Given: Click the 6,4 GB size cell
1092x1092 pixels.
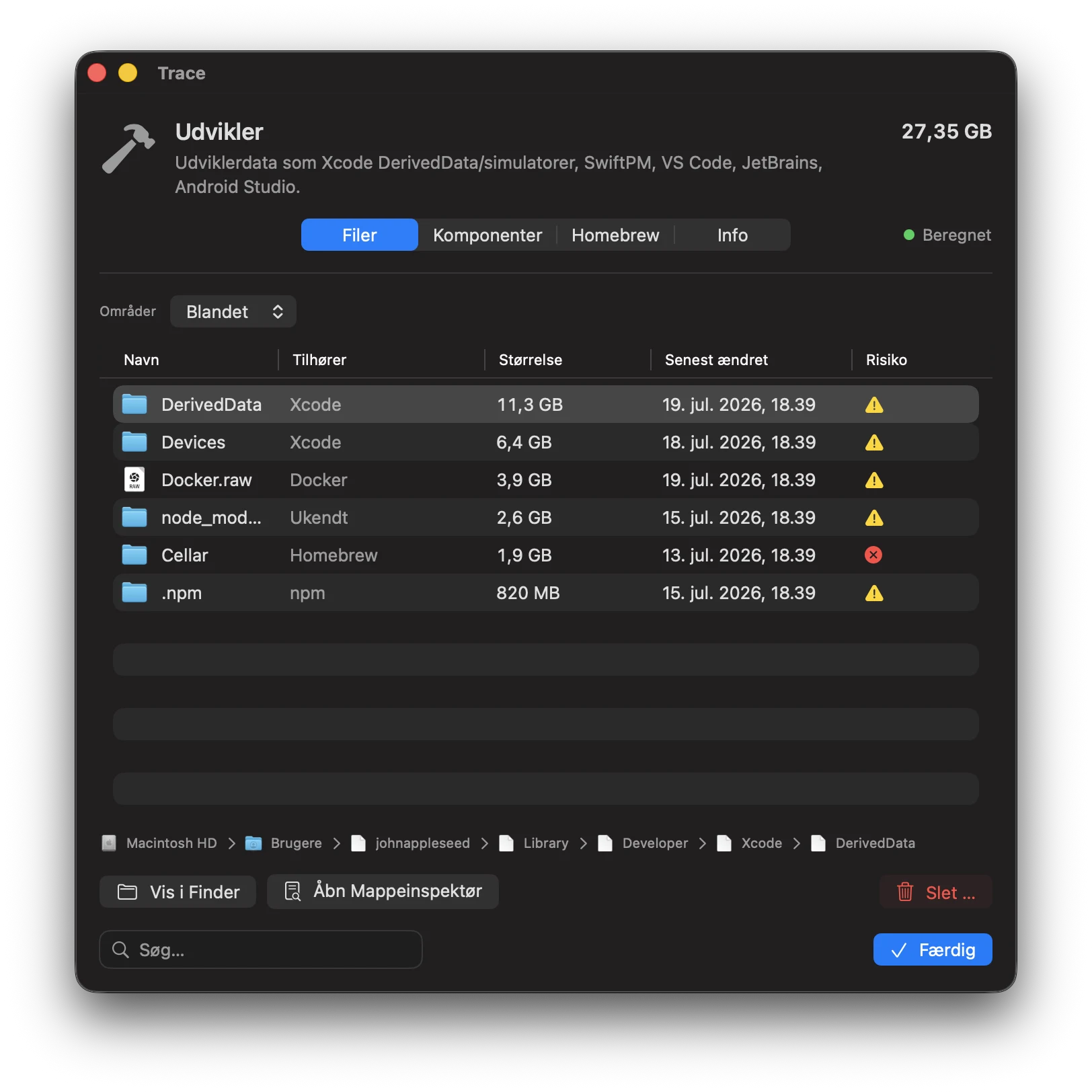Looking at the screenshot, I should [524, 442].
